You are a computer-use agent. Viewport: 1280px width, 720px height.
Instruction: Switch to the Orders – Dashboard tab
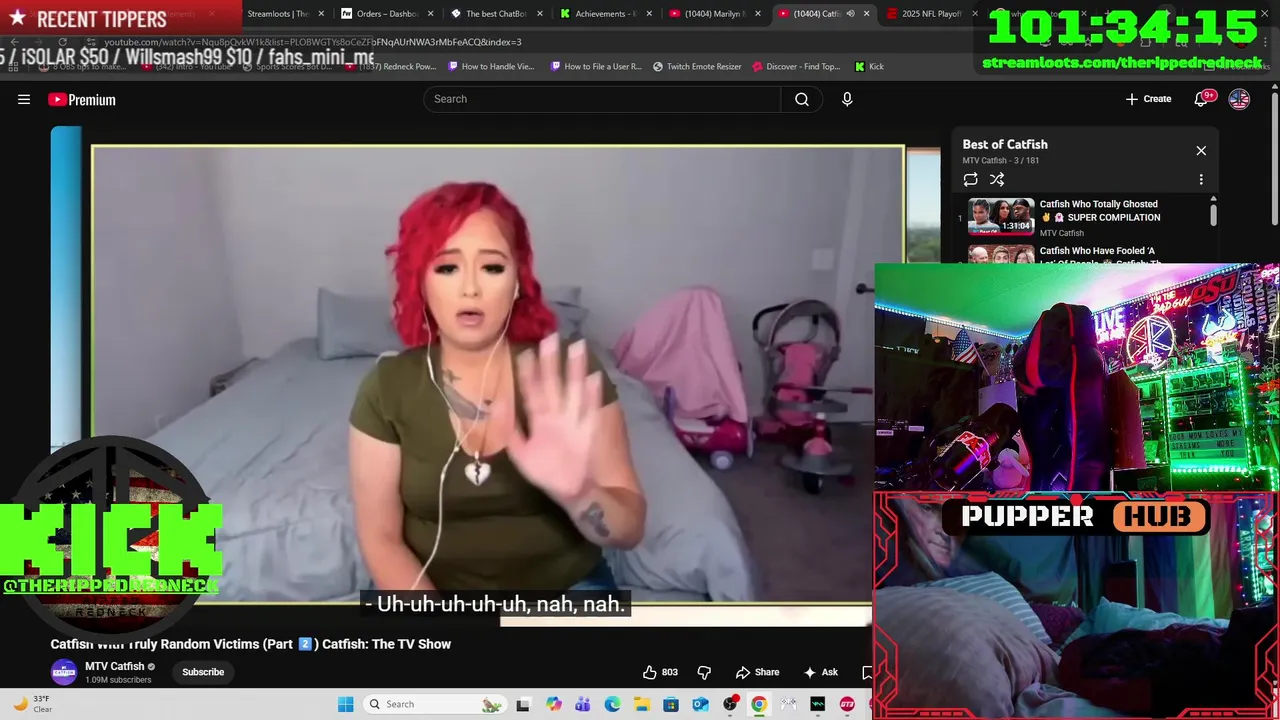388,14
